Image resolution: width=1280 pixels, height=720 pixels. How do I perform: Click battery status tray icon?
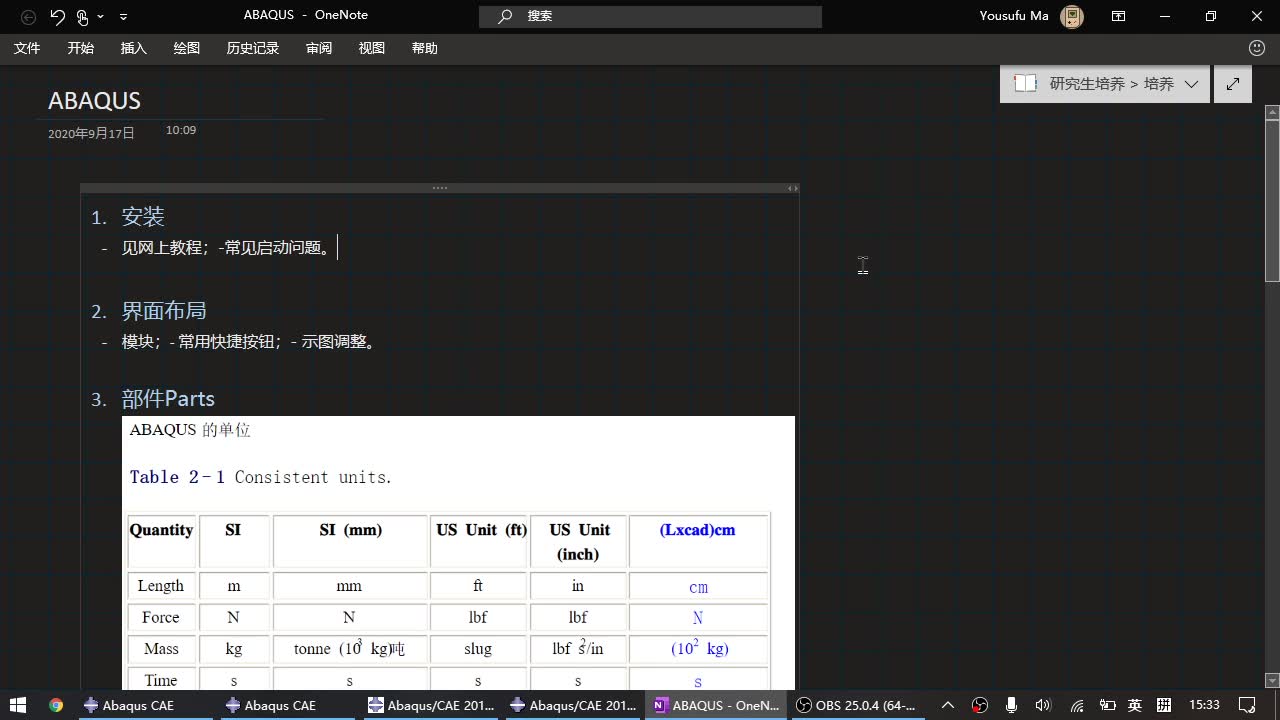tap(1107, 705)
